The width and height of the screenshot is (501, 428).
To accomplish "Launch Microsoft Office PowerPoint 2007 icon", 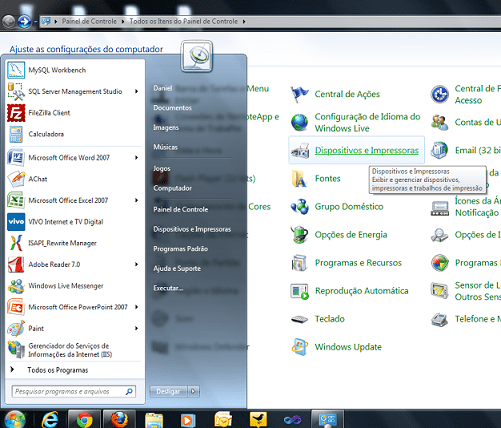I will pyautogui.click(x=16, y=307).
